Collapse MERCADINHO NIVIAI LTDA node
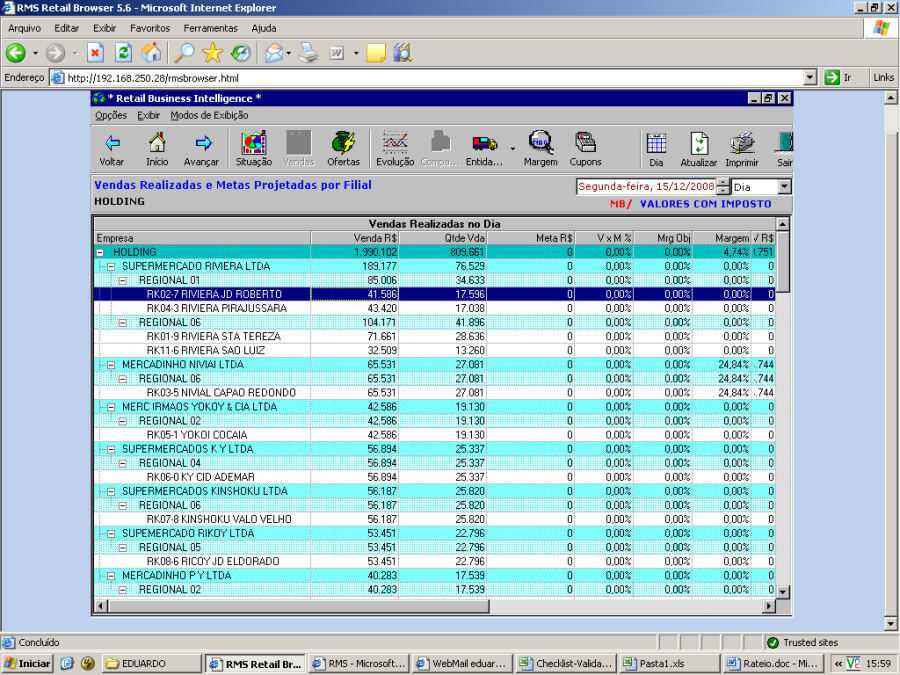The image size is (900, 675). pos(110,365)
